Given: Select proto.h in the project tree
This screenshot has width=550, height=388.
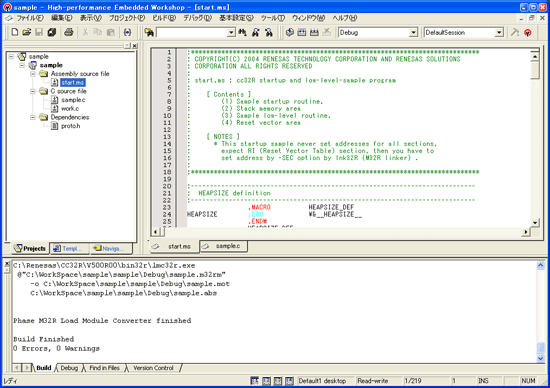Looking at the screenshot, I should point(71,126).
